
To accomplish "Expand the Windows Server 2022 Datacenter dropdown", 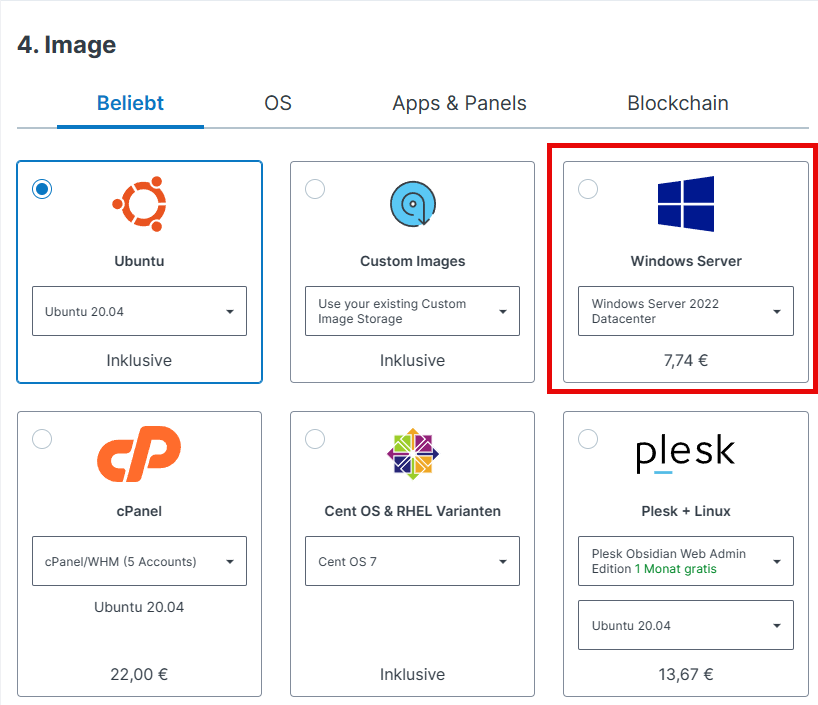I will (686, 311).
